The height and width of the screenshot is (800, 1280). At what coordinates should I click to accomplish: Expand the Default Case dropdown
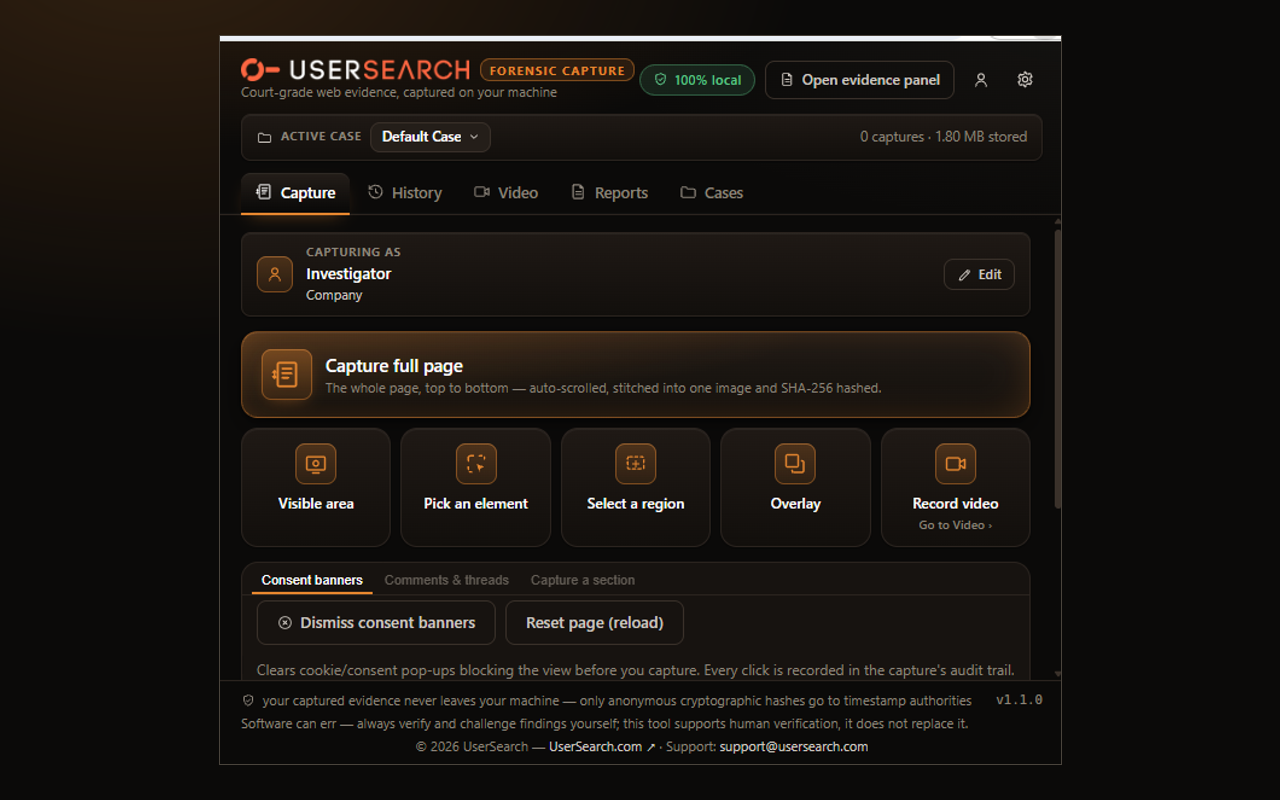click(430, 137)
